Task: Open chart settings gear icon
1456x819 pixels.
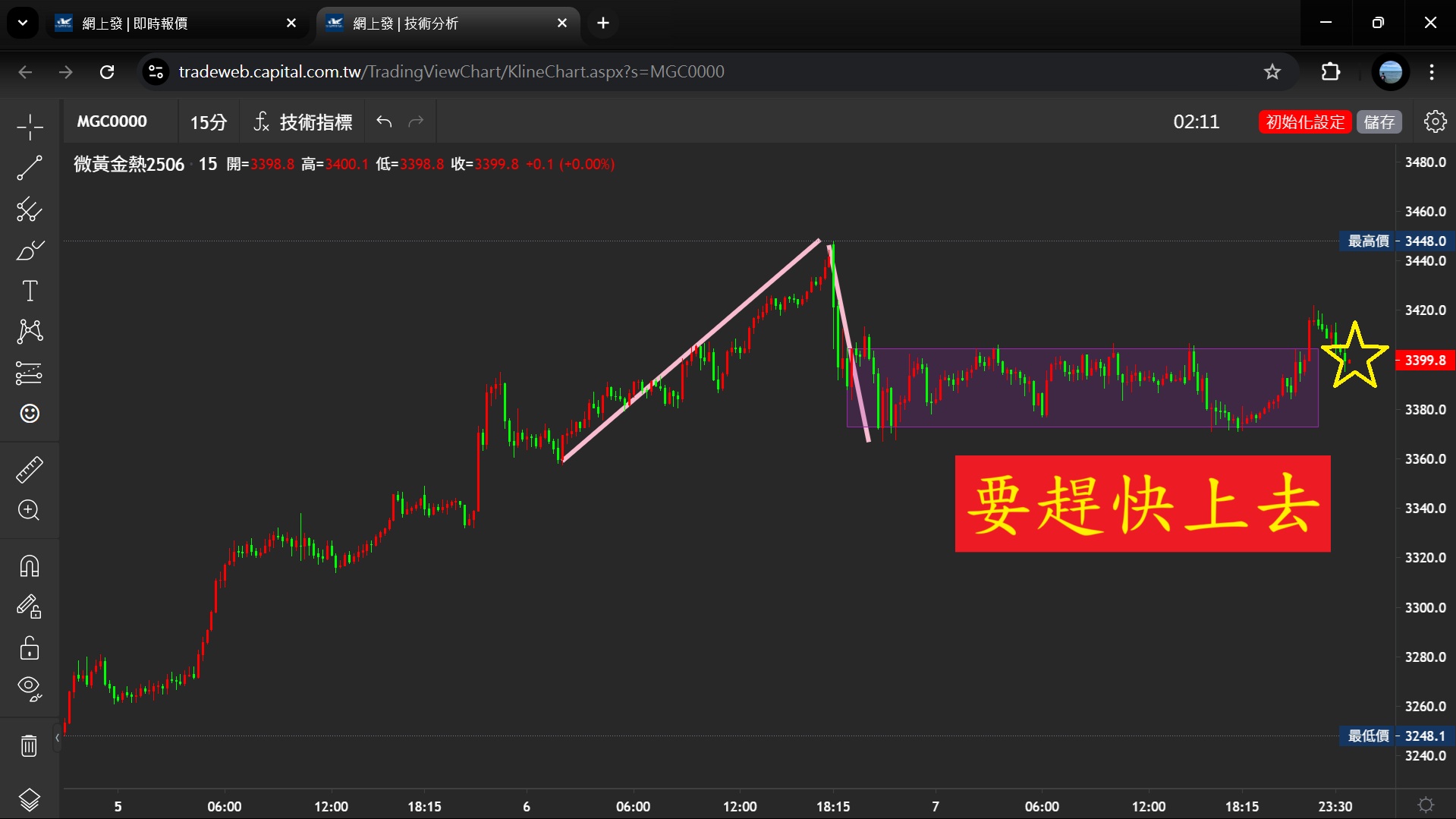Action: click(x=1435, y=121)
